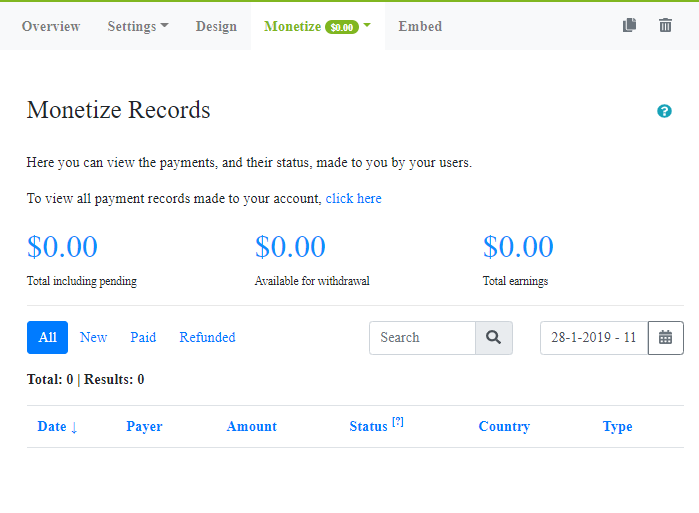The image size is (699, 513).
Task: Click the date range input field
Action: point(594,338)
